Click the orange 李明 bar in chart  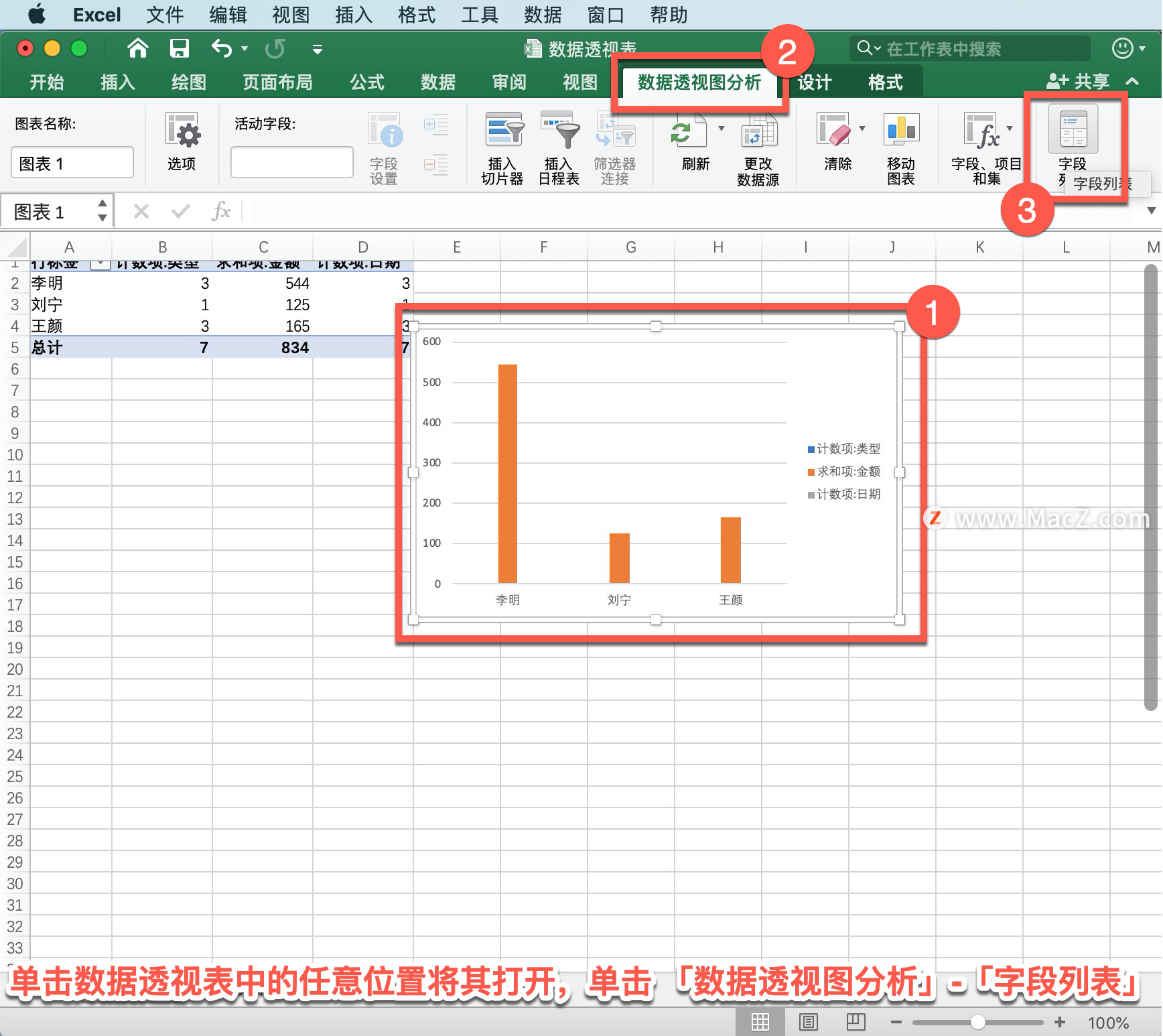tap(508, 474)
